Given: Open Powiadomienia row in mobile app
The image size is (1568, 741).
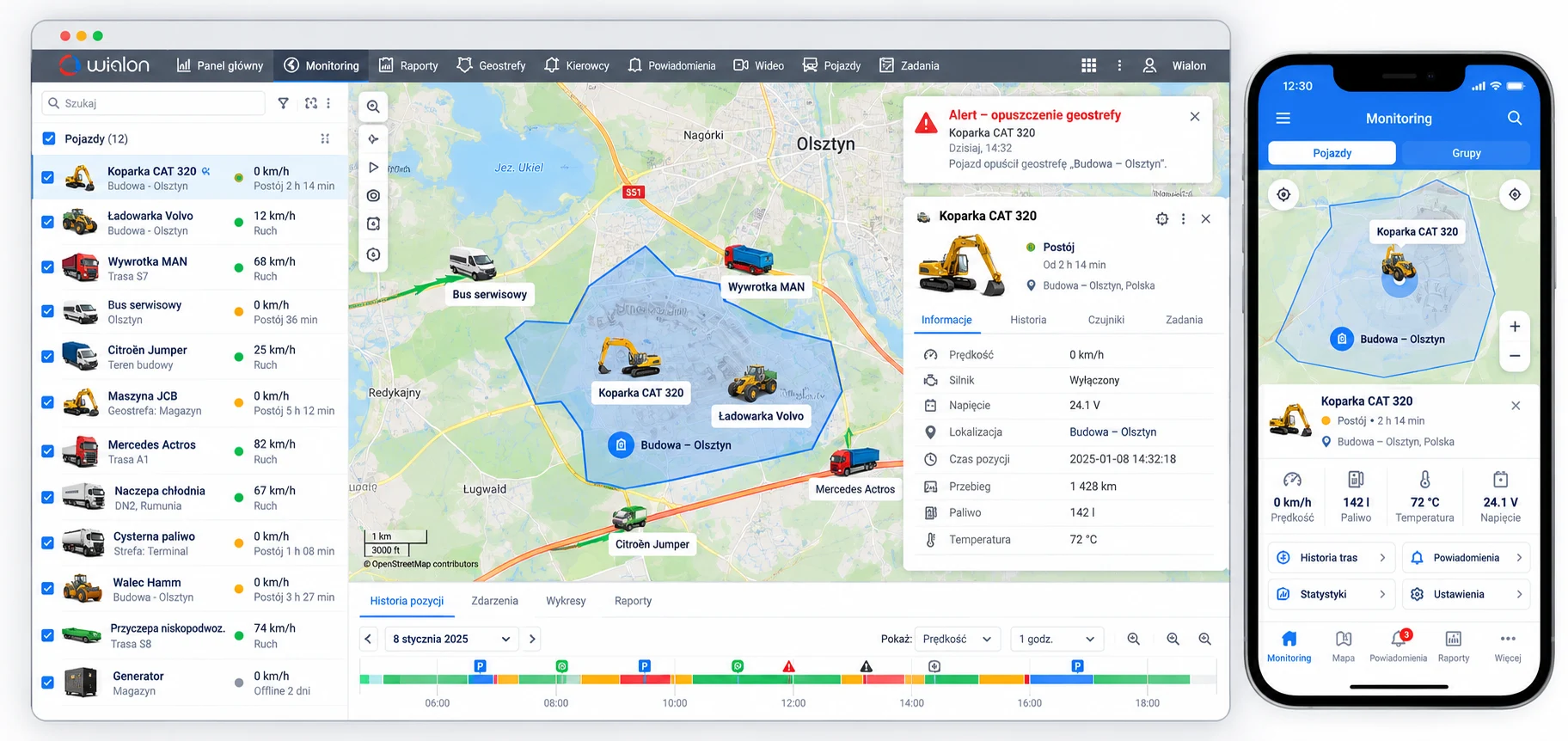Looking at the screenshot, I should pyautogui.click(x=1467, y=558).
